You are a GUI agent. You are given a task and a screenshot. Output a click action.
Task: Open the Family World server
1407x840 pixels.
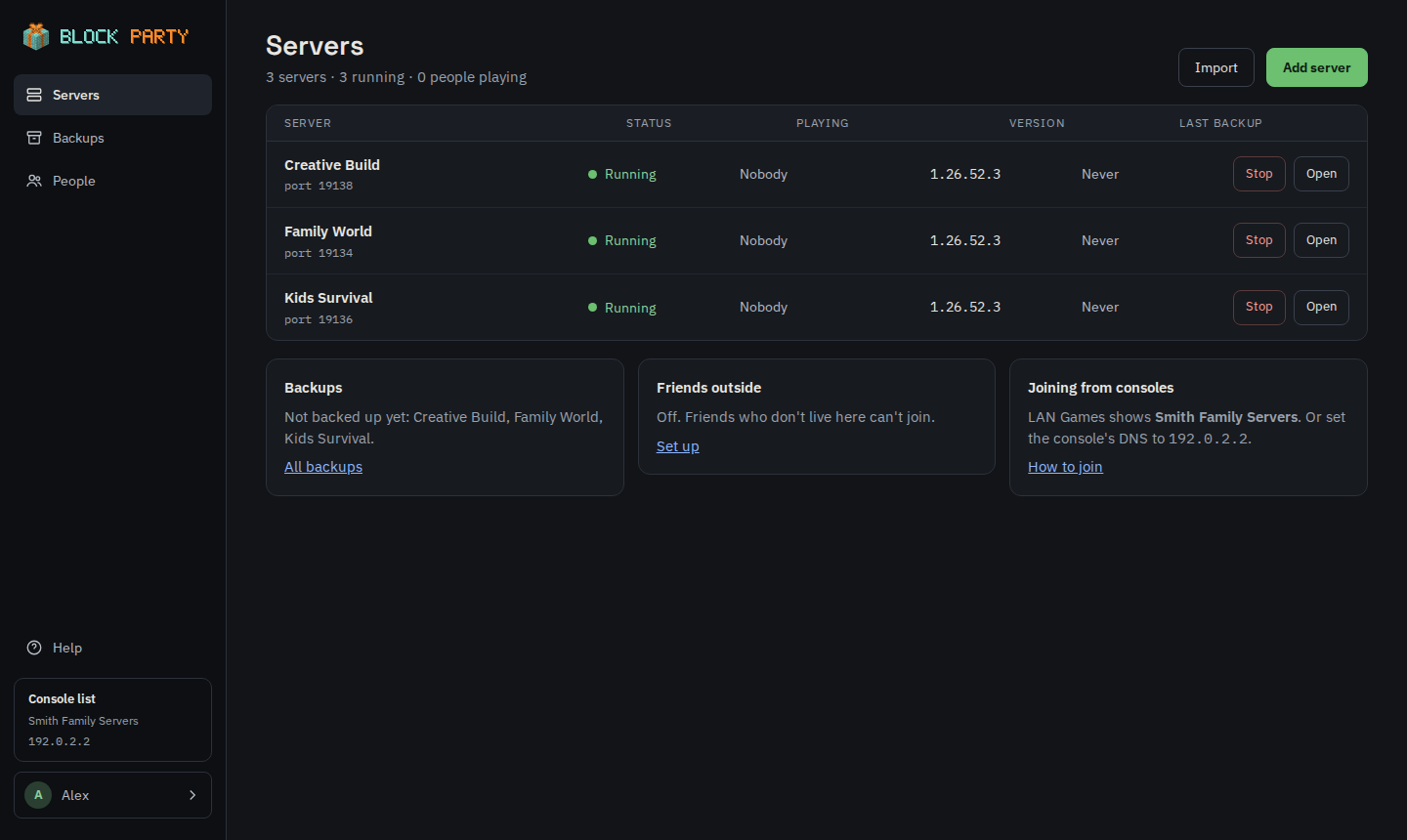click(1321, 240)
